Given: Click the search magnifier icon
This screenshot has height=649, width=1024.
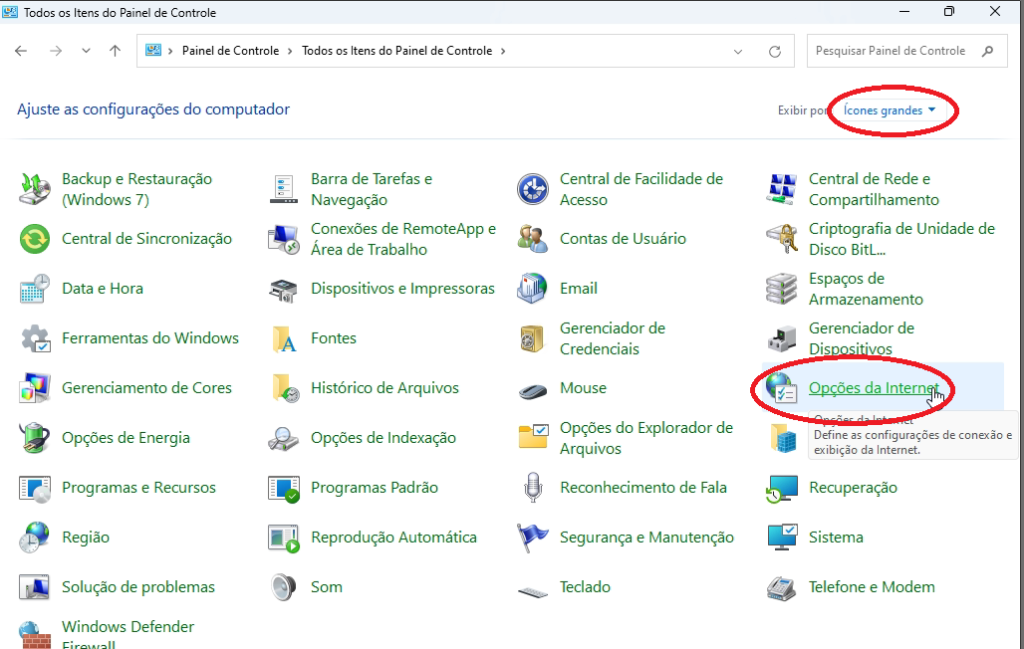Looking at the screenshot, I should click(x=987, y=51).
